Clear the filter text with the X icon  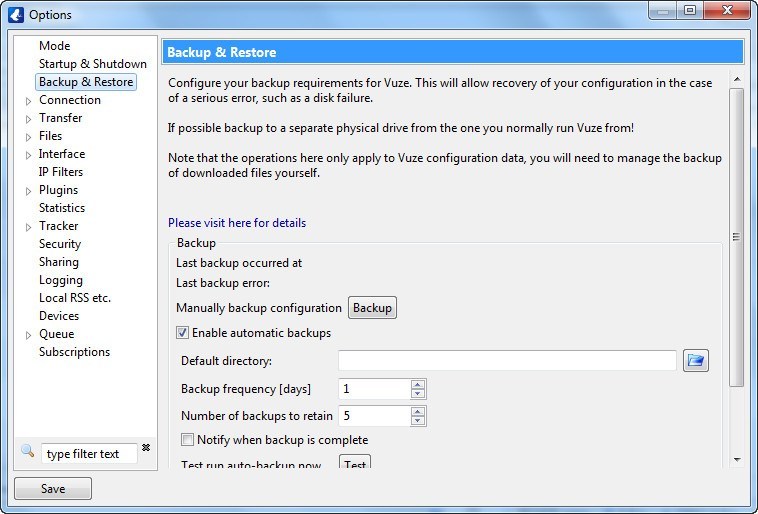click(x=146, y=448)
